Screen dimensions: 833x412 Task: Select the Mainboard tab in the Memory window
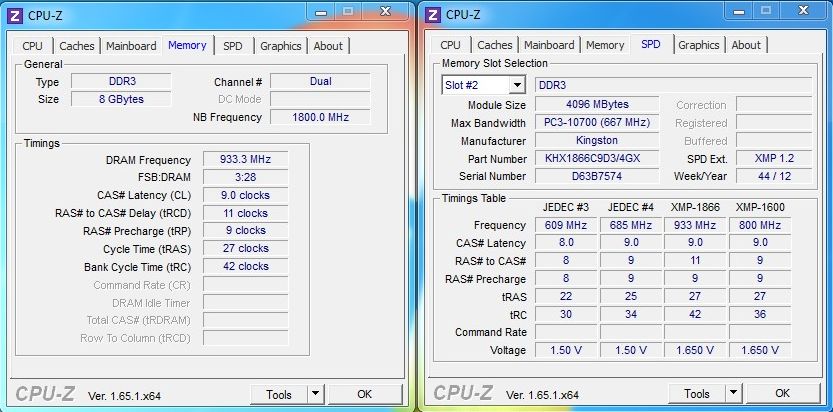coord(131,46)
